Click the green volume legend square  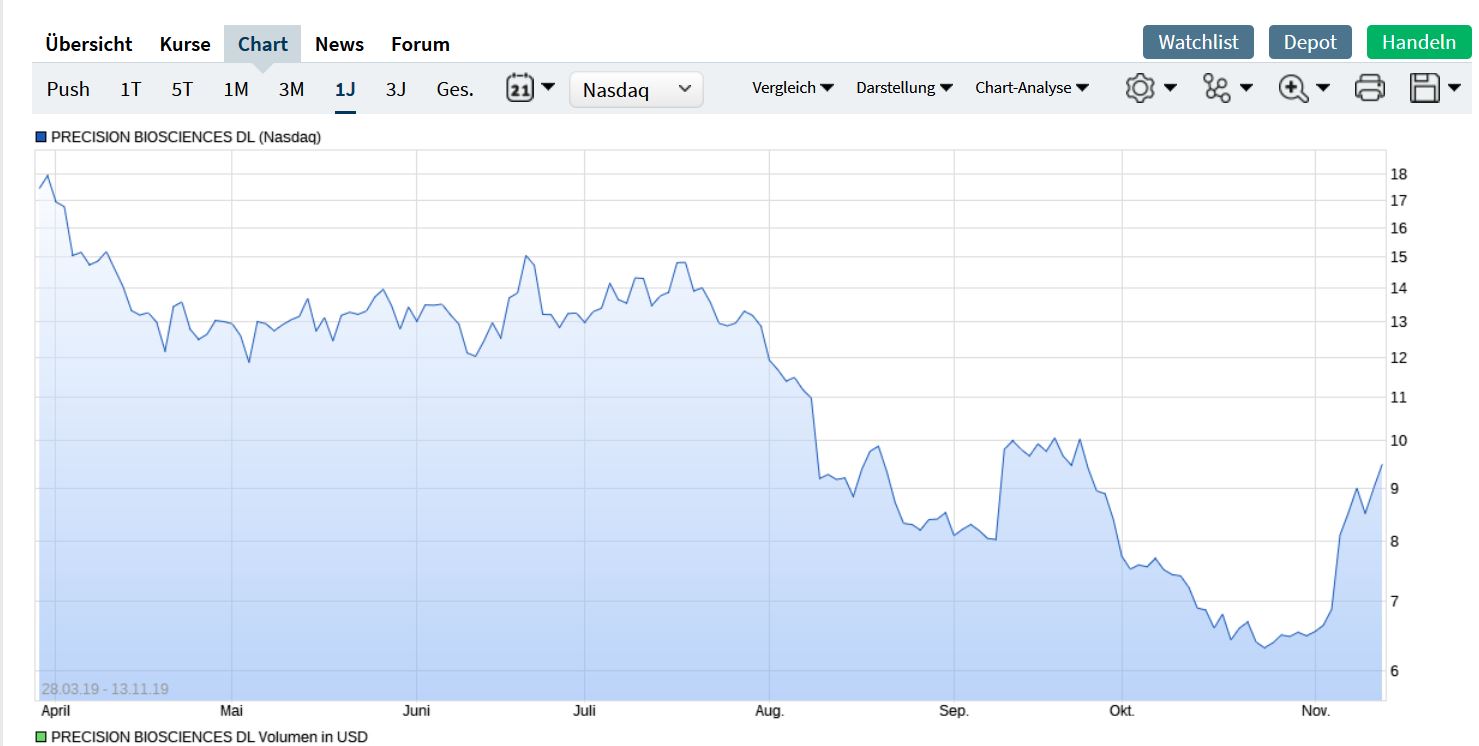coord(41,737)
